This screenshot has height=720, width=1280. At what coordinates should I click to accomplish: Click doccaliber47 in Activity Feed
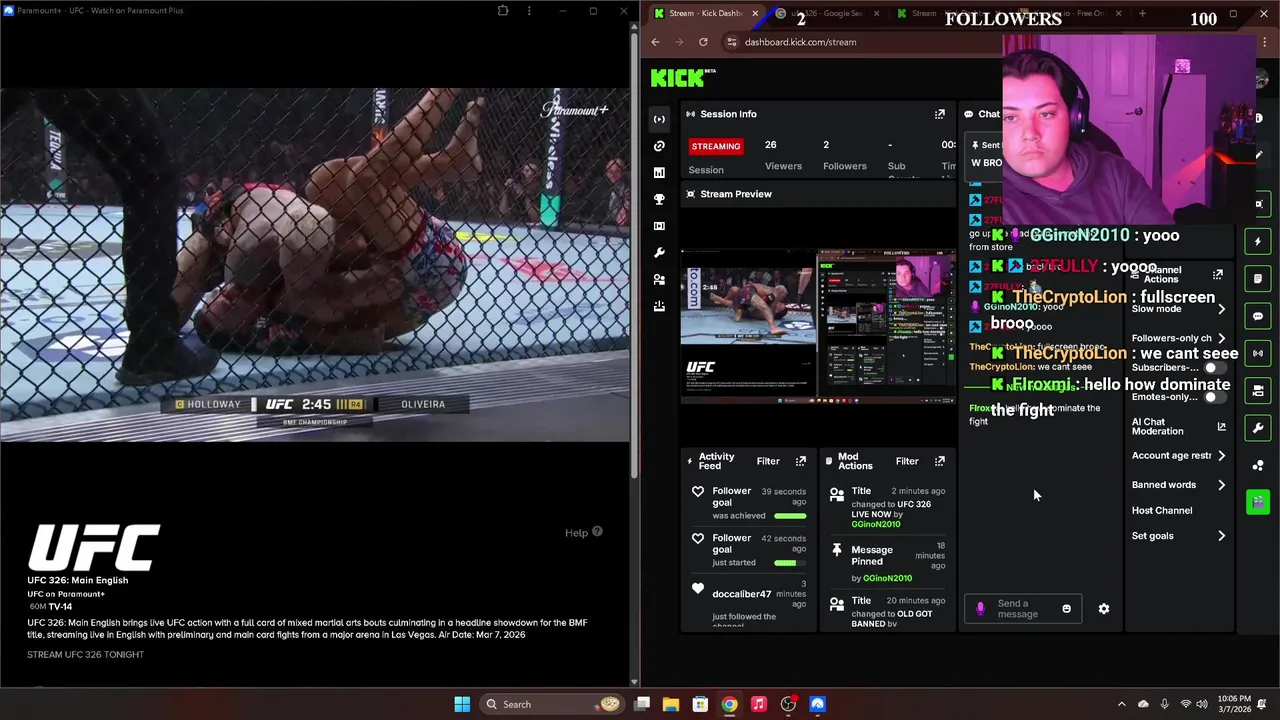click(742, 594)
